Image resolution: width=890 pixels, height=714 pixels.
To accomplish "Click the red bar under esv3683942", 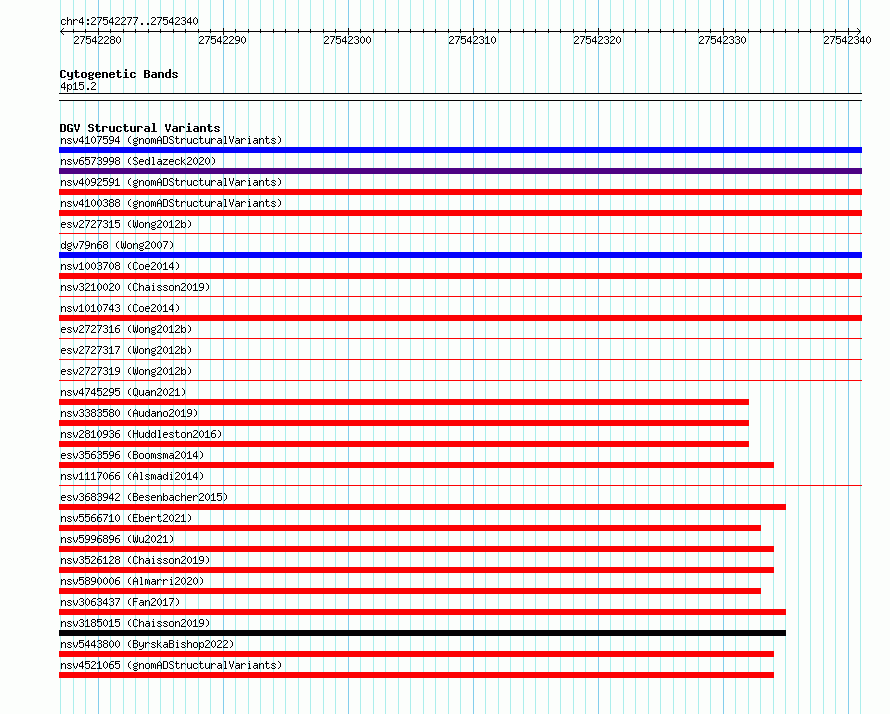I will (423, 507).
